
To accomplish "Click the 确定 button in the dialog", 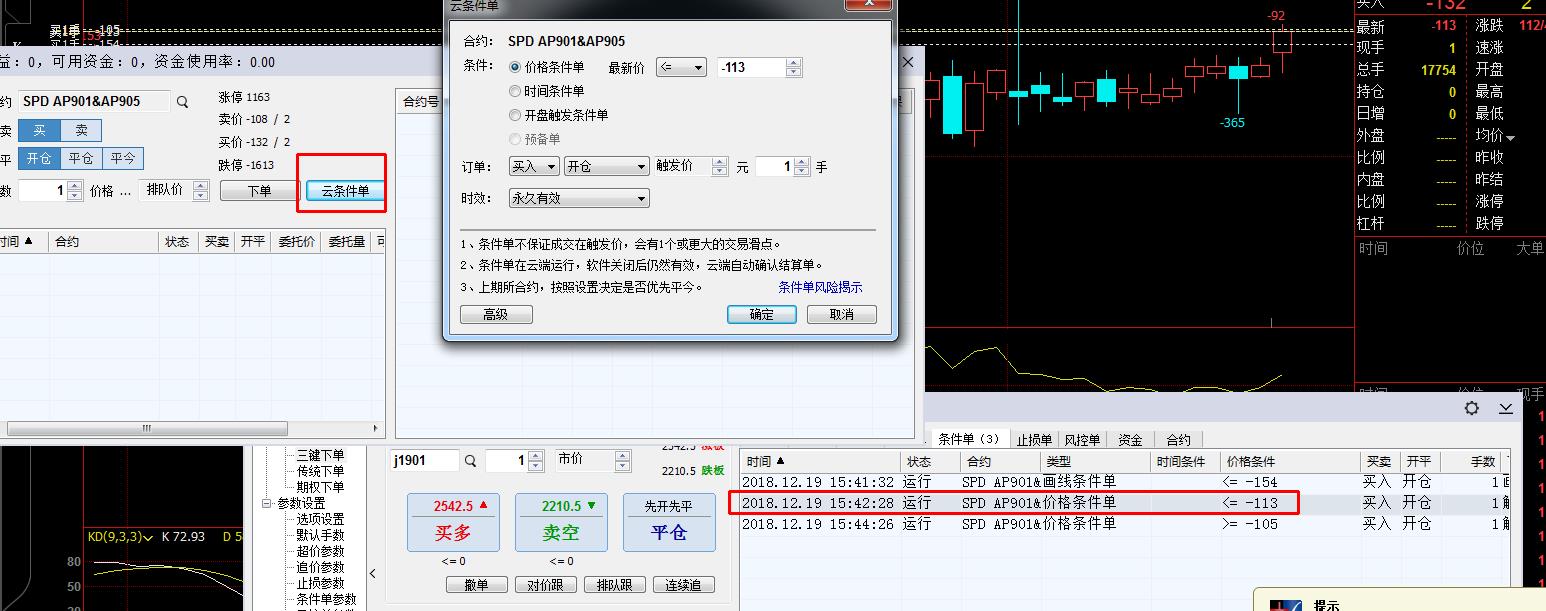I will click(x=761, y=314).
